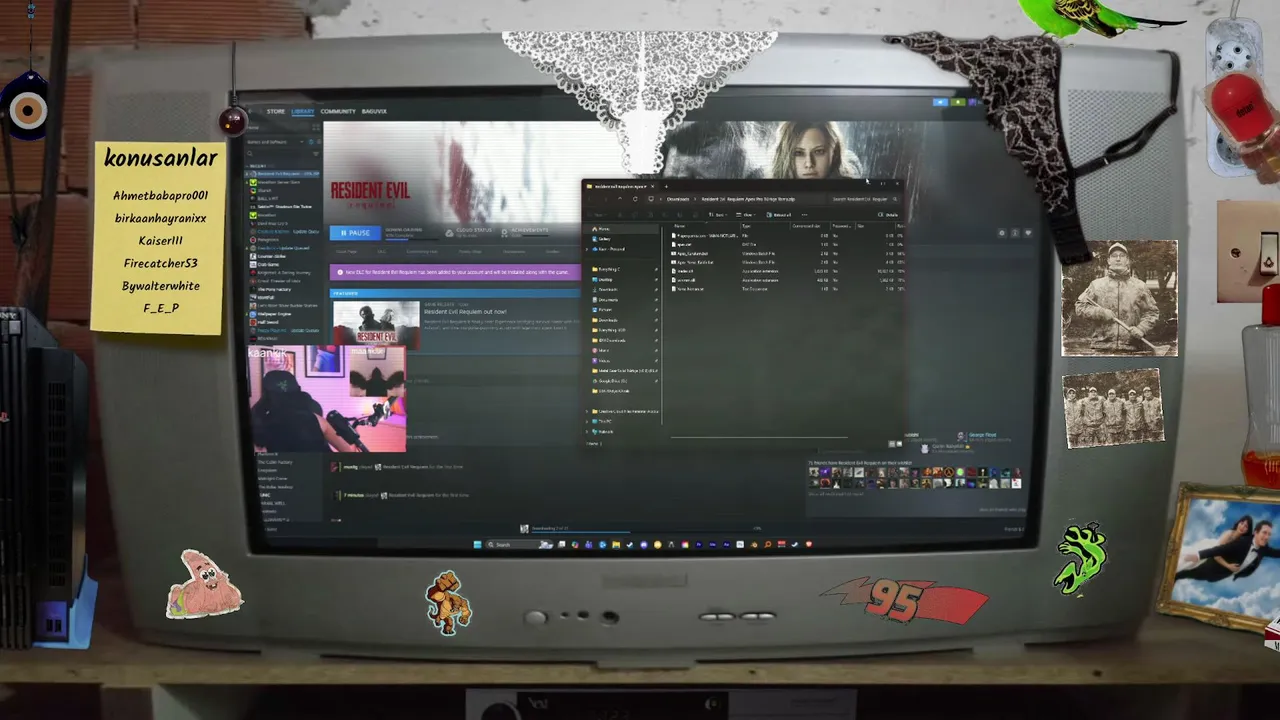
Task: Click Steam's back navigation arrow
Action: point(250,111)
